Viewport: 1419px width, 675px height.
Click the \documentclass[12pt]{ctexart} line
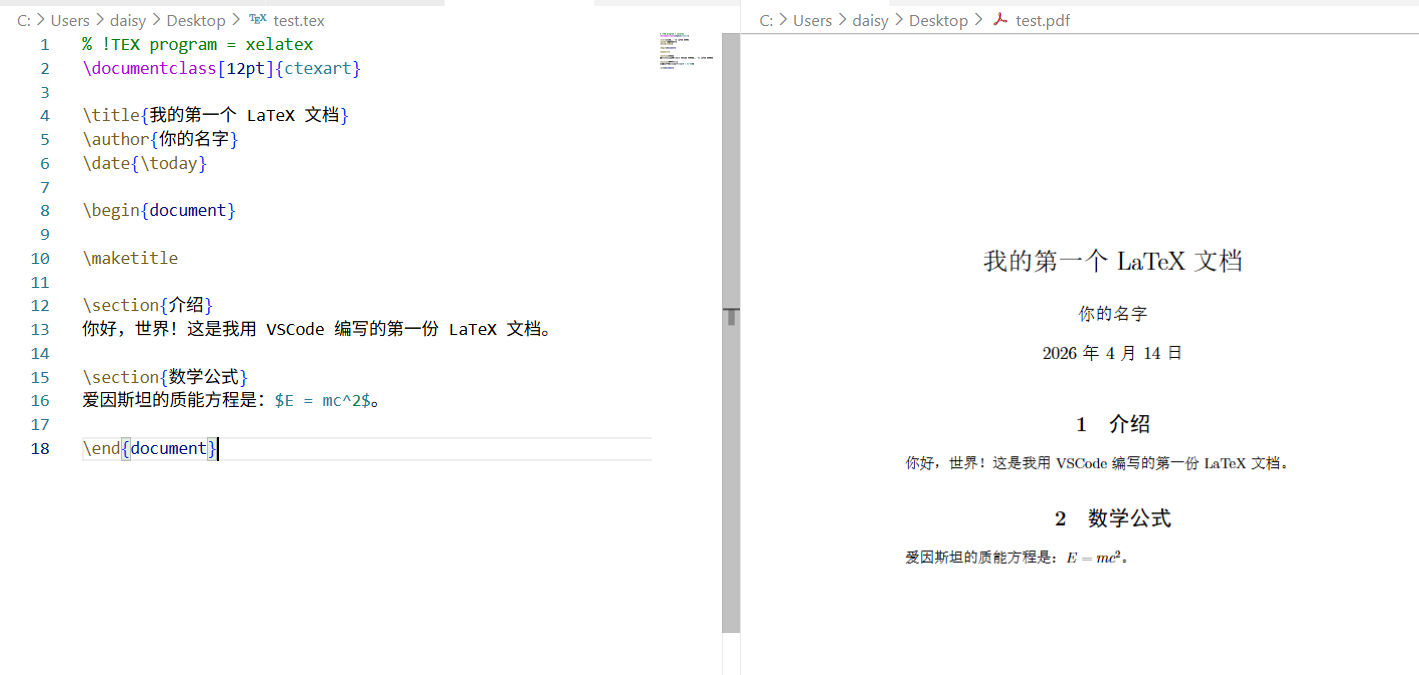tap(222, 69)
